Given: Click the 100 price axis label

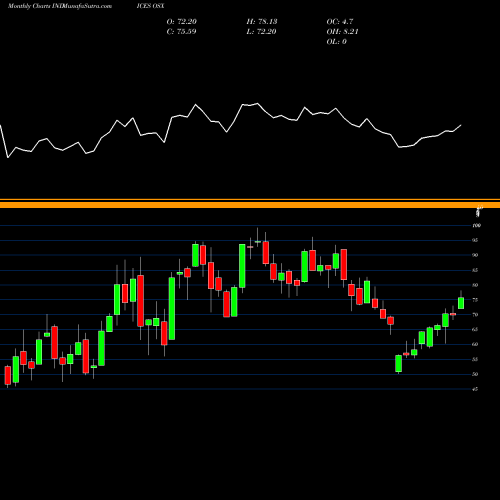Looking at the screenshot, I should [477, 225].
